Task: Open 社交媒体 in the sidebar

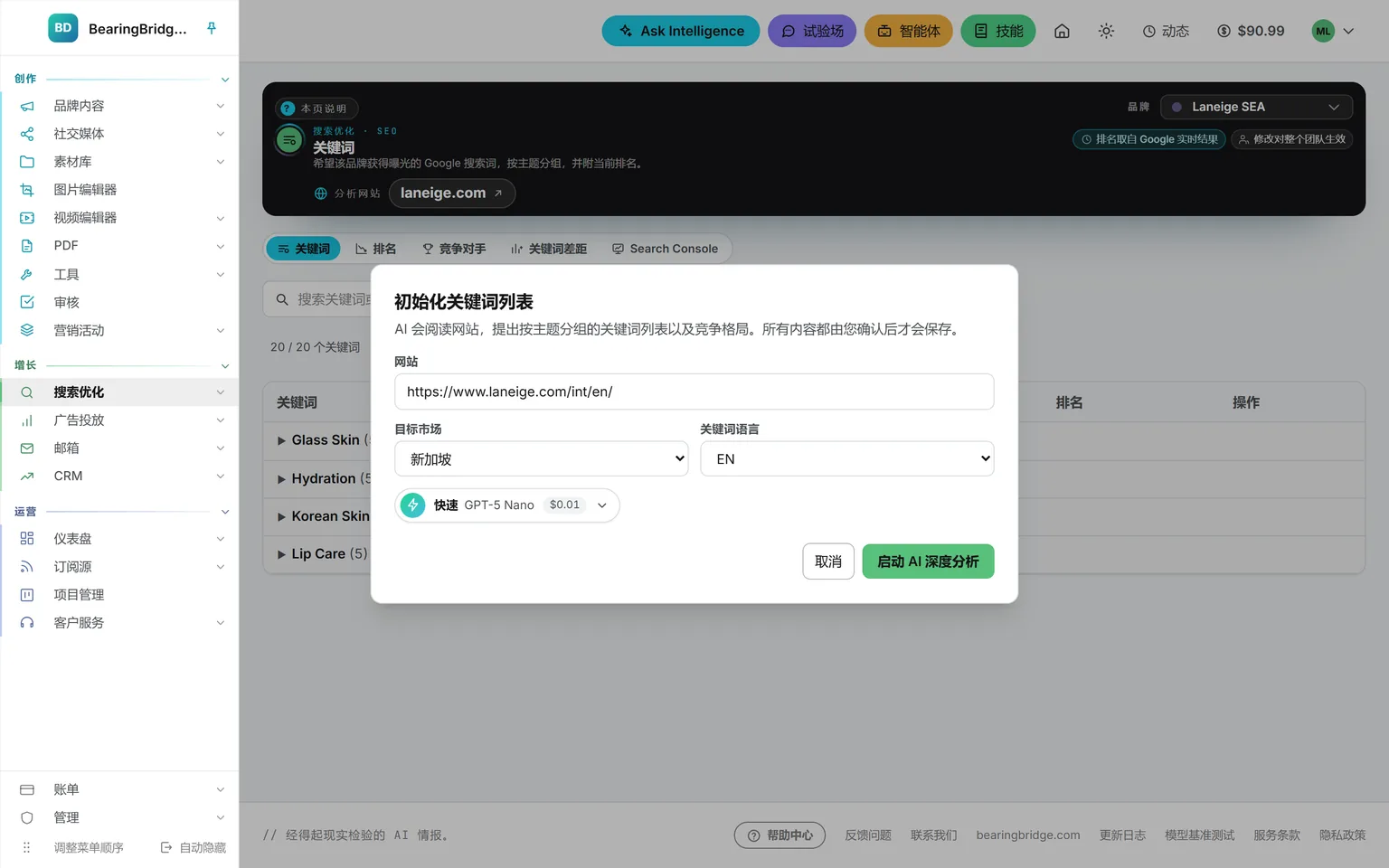Action: [x=119, y=134]
